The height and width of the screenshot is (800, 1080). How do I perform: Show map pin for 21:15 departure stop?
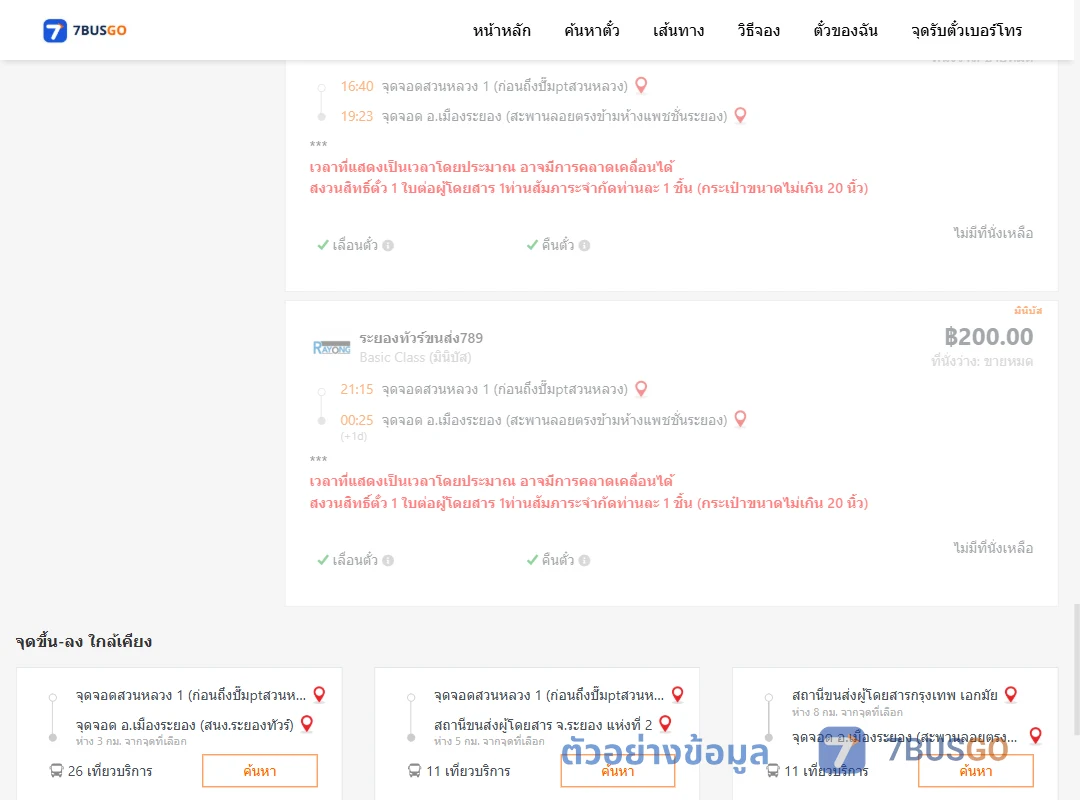(641, 389)
